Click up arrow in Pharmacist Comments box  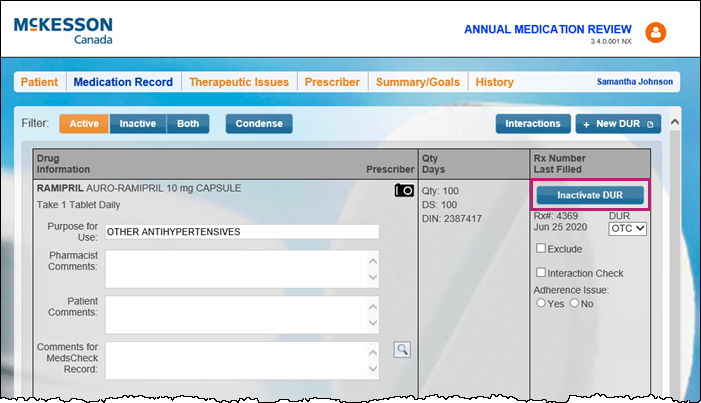(372, 258)
